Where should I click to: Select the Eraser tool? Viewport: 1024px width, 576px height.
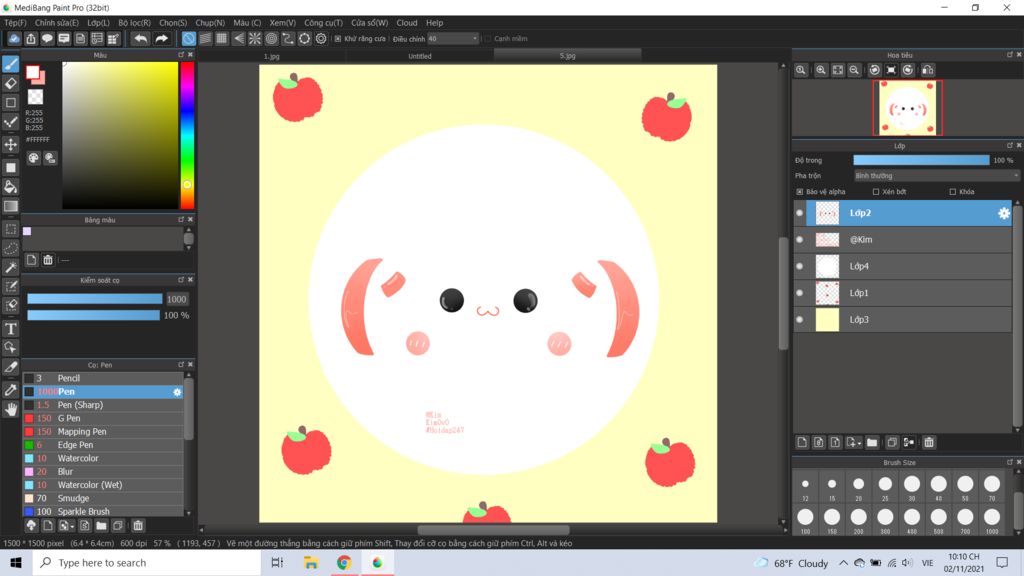pos(10,83)
